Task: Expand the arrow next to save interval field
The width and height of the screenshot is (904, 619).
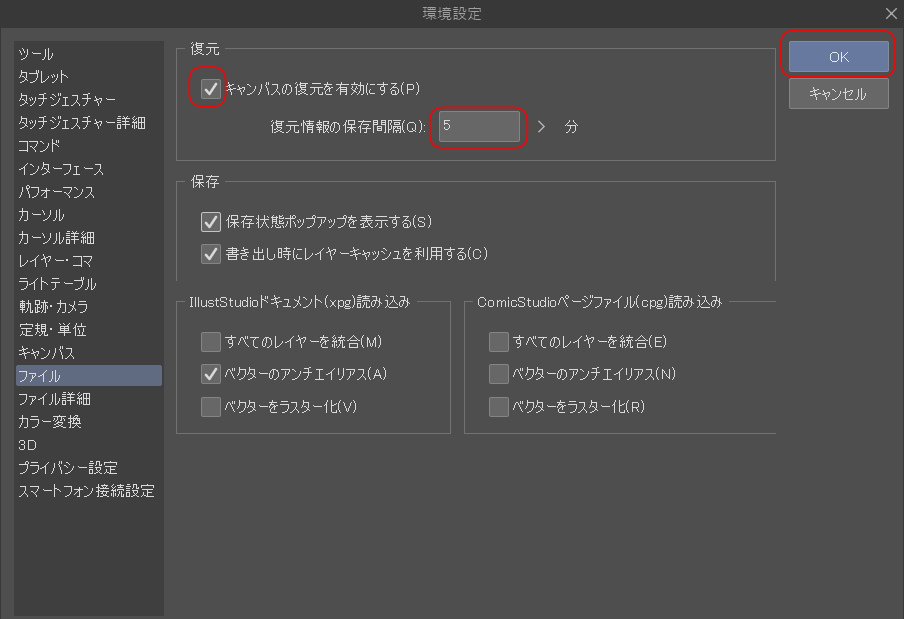Action: pos(542,127)
